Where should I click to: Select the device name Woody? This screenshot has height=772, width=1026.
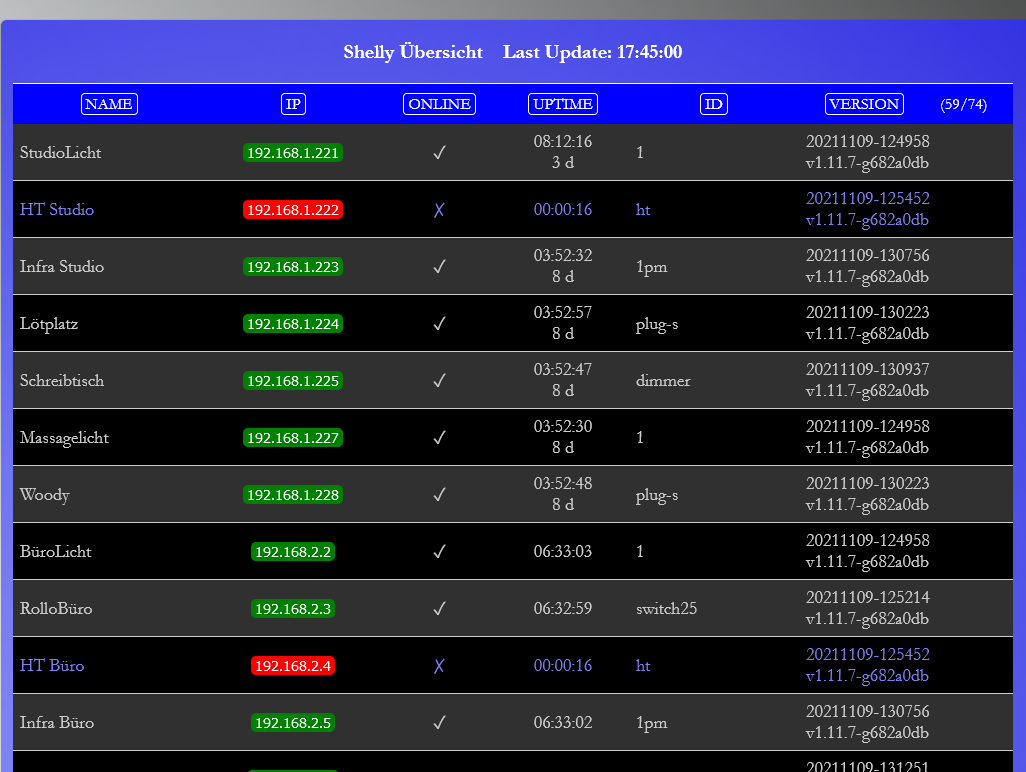pyautogui.click(x=44, y=495)
